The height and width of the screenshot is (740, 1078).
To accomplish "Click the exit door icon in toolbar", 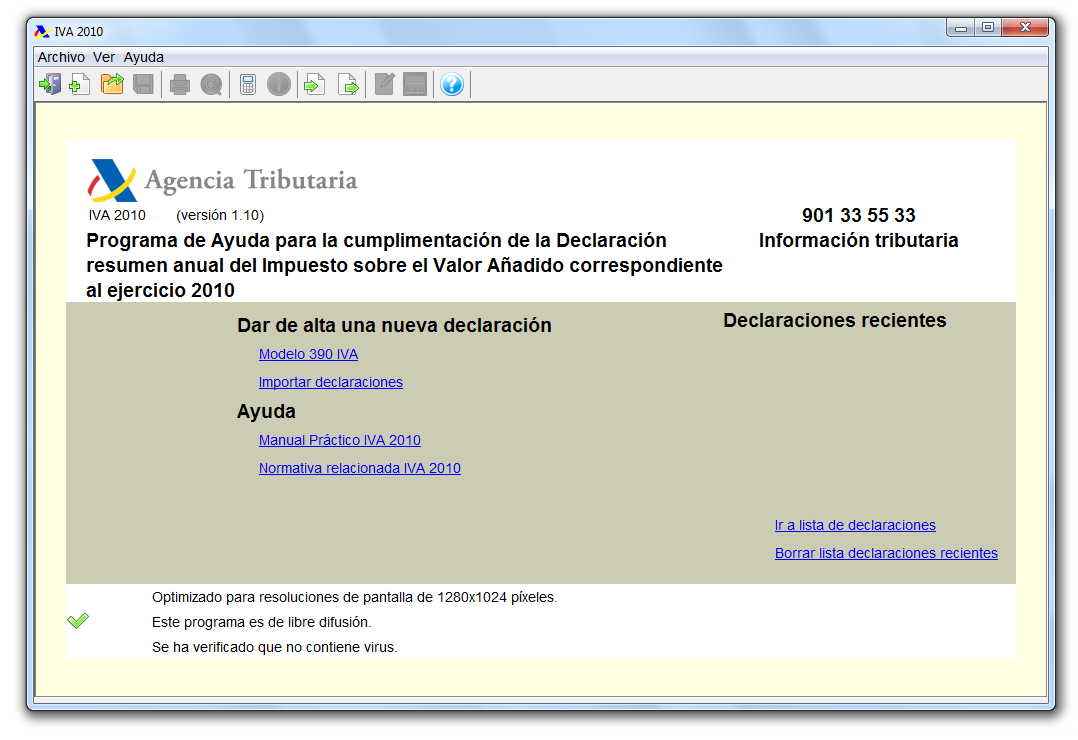I will point(50,85).
